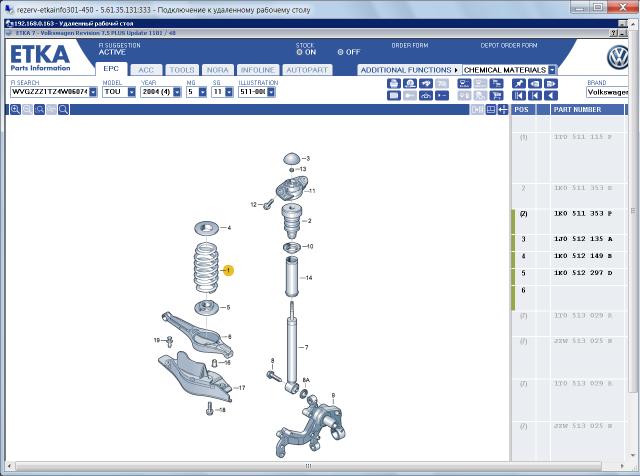Screen dimensions: 640x476
Task: Open the NORA tab
Action: (x=218, y=70)
